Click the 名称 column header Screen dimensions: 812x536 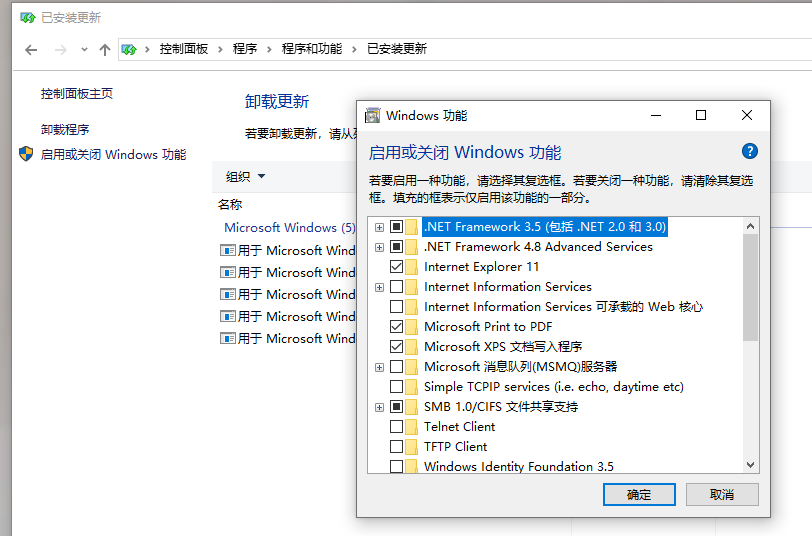coord(230,205)
